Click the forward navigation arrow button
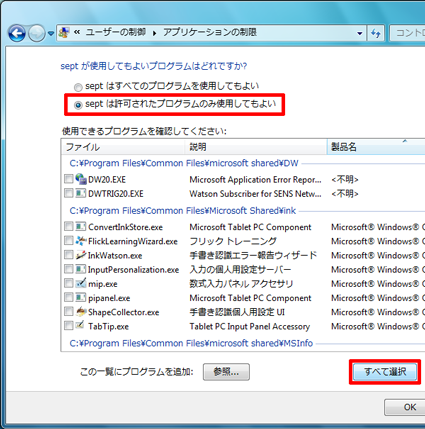The height and width of the screenshot is (429, 425). pos(37,33)
